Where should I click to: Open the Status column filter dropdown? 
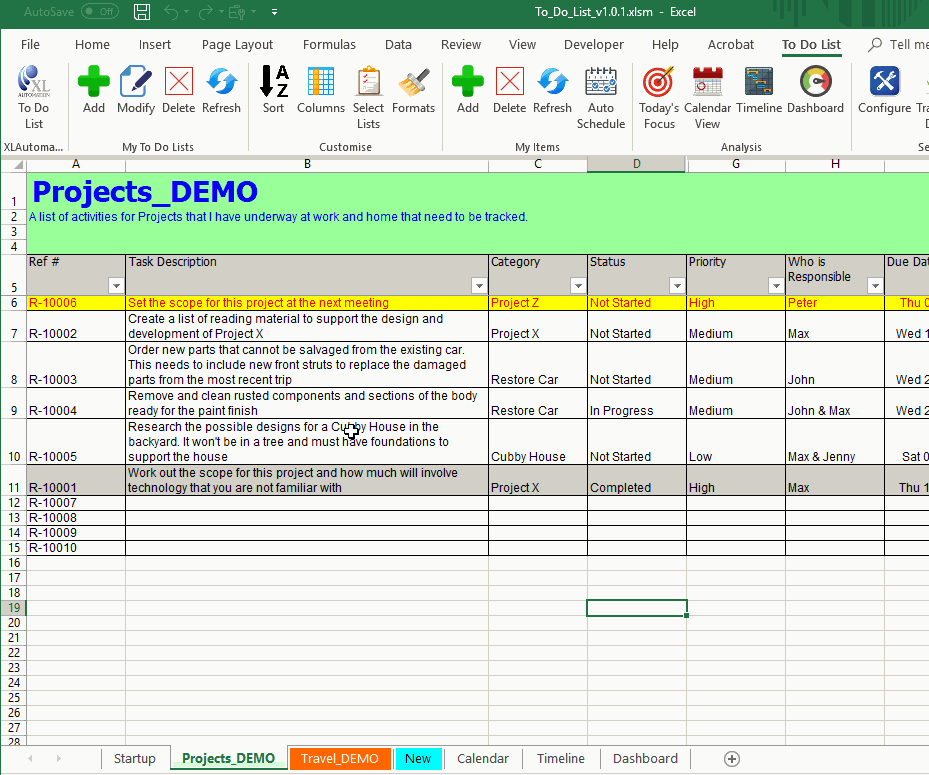[676, 285]
